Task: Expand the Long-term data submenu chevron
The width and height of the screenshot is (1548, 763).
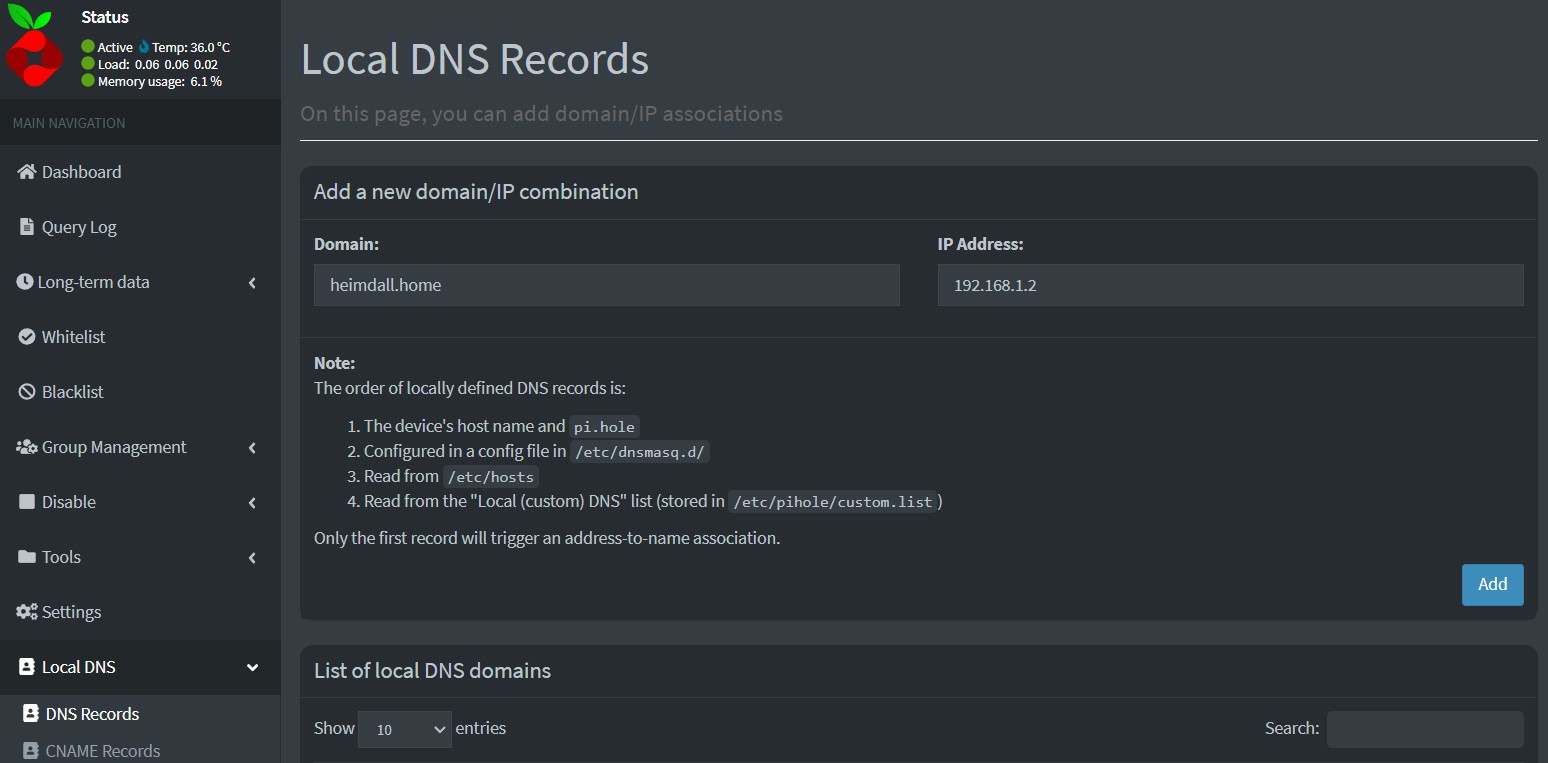Action: pos(253,283)
